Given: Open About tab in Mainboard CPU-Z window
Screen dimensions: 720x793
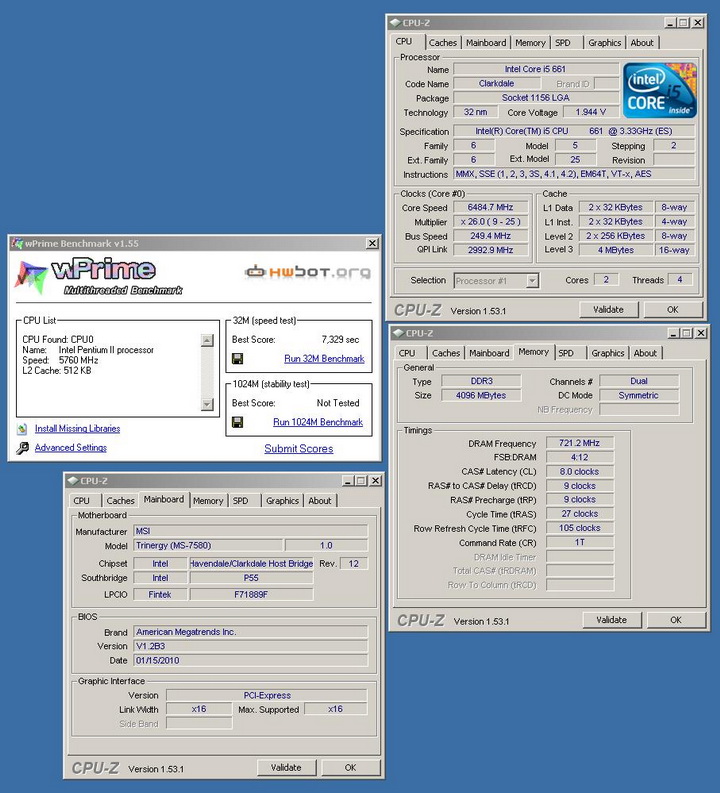Looking at the screenshot, I should pos(320,501).
